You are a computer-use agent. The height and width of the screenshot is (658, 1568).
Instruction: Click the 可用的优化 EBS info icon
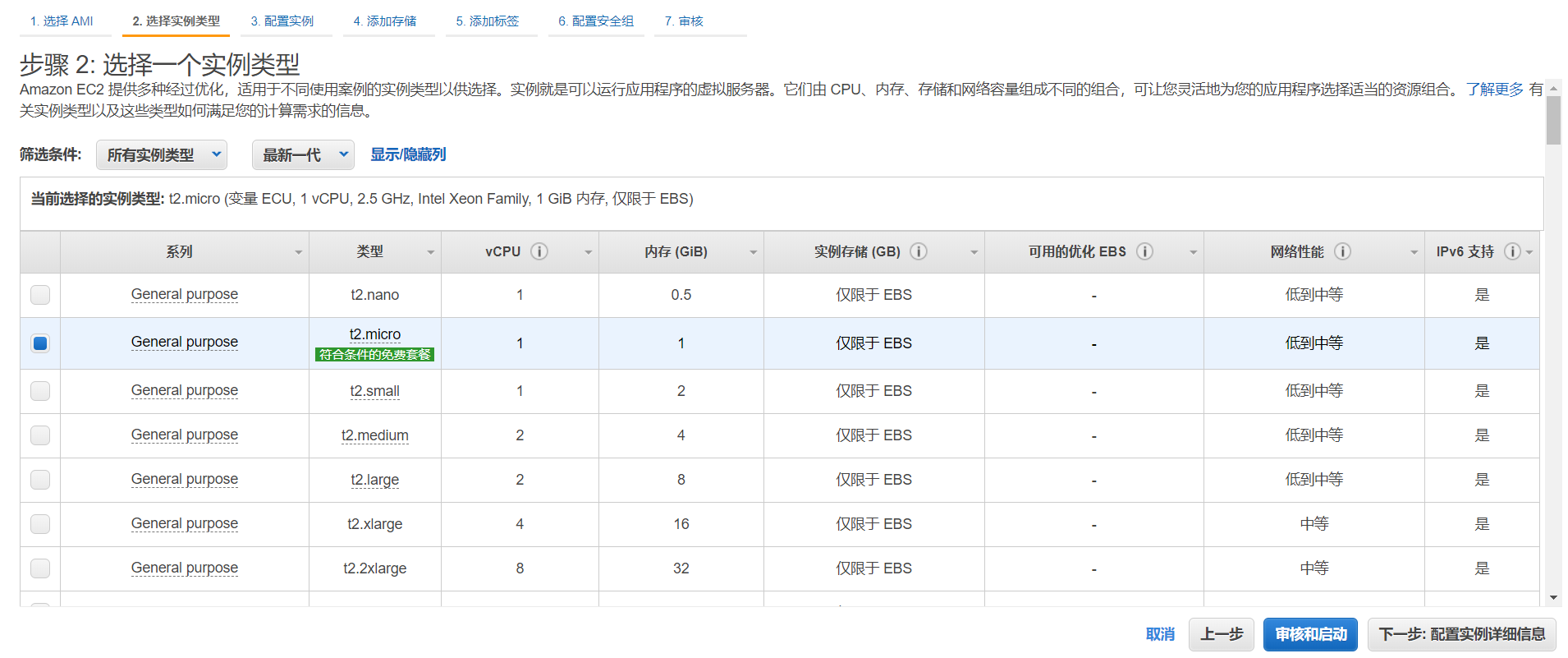(1144, 251)
